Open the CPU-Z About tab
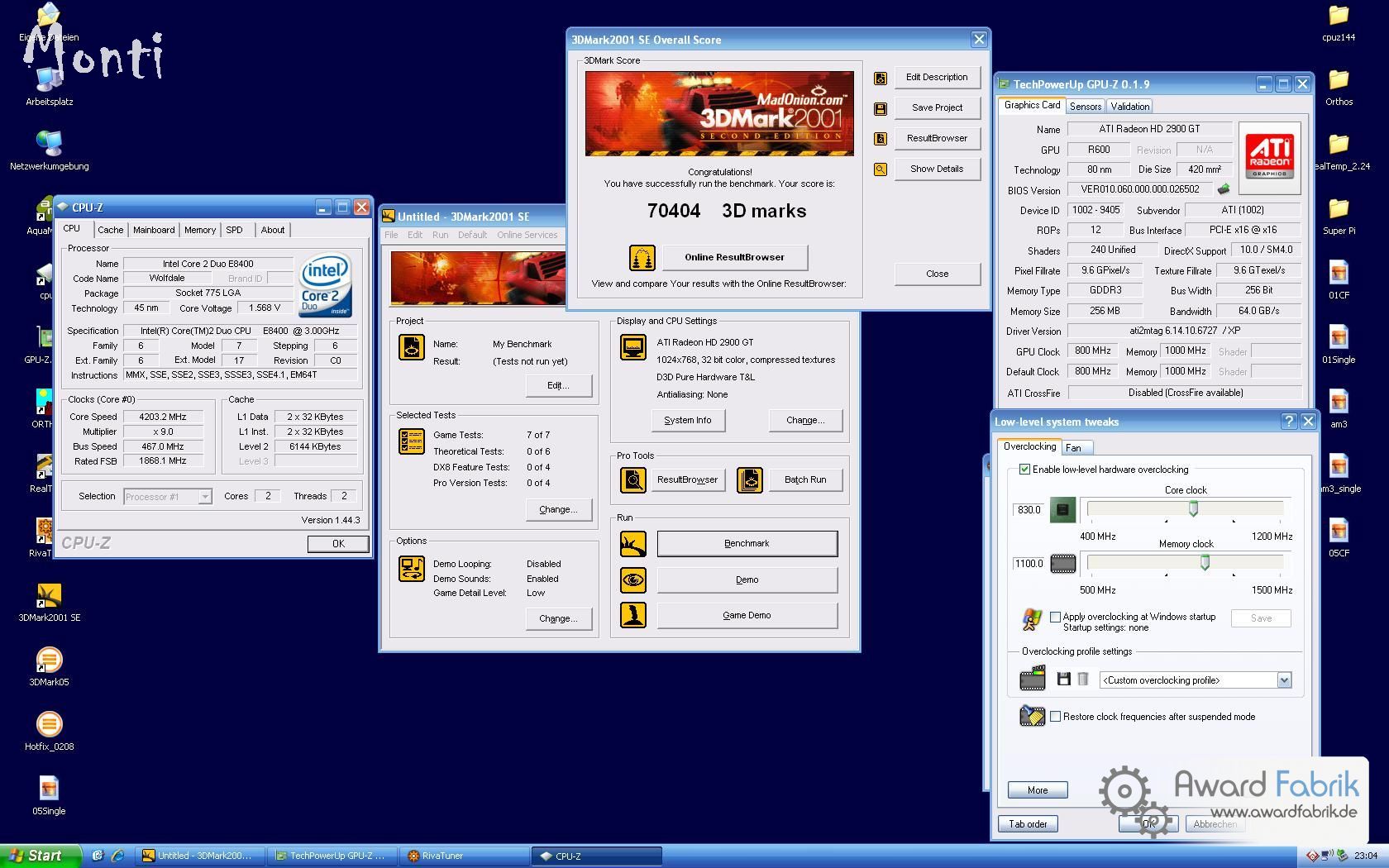The width and height of the screenshot is (1389, 868). (272, 231)
